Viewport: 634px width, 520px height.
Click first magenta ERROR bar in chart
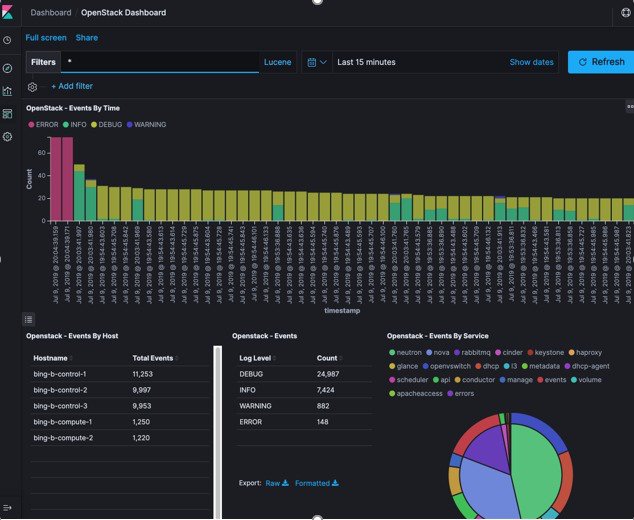tap(55, 179)
